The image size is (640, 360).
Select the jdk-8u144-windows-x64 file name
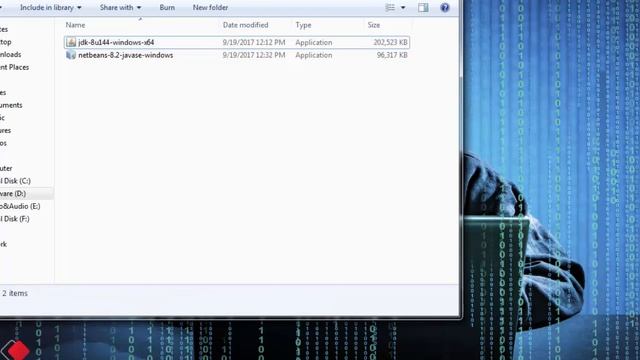(116, 42)
